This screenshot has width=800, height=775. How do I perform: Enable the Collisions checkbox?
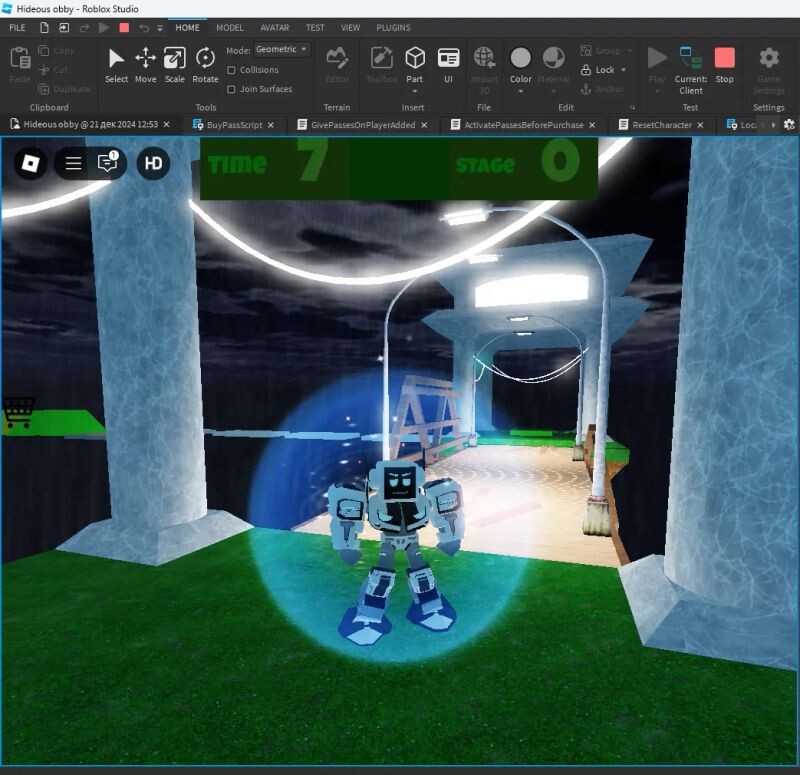[232, 70]
